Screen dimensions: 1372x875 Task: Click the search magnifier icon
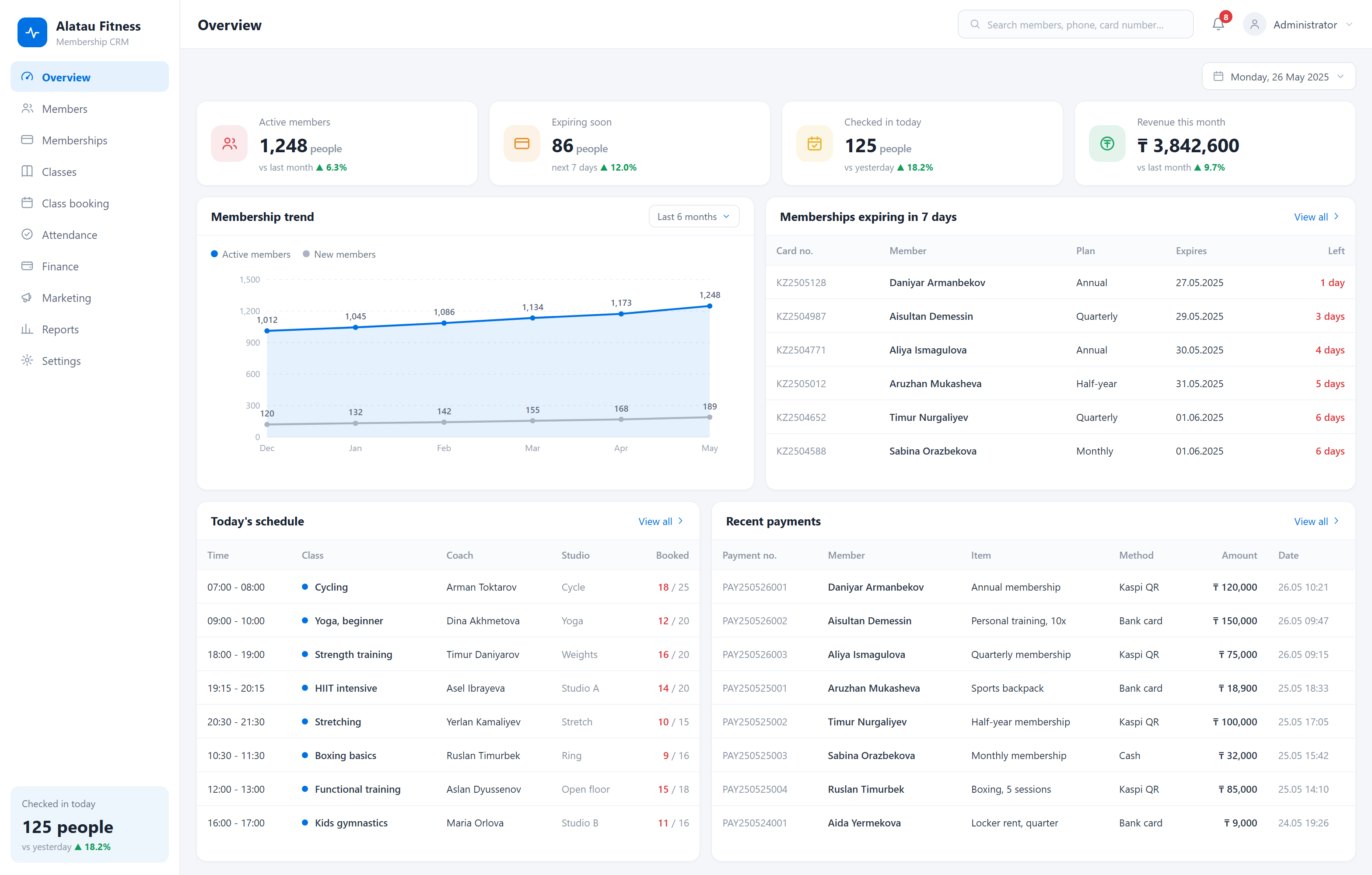click(975, 24)
